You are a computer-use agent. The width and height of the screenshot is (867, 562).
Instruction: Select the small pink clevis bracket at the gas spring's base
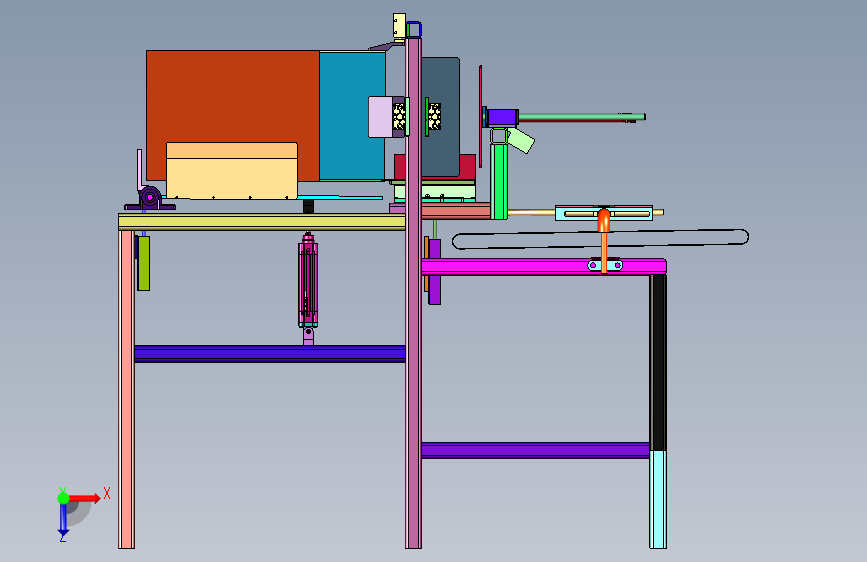pyautogui.click(x=309, y=336)
